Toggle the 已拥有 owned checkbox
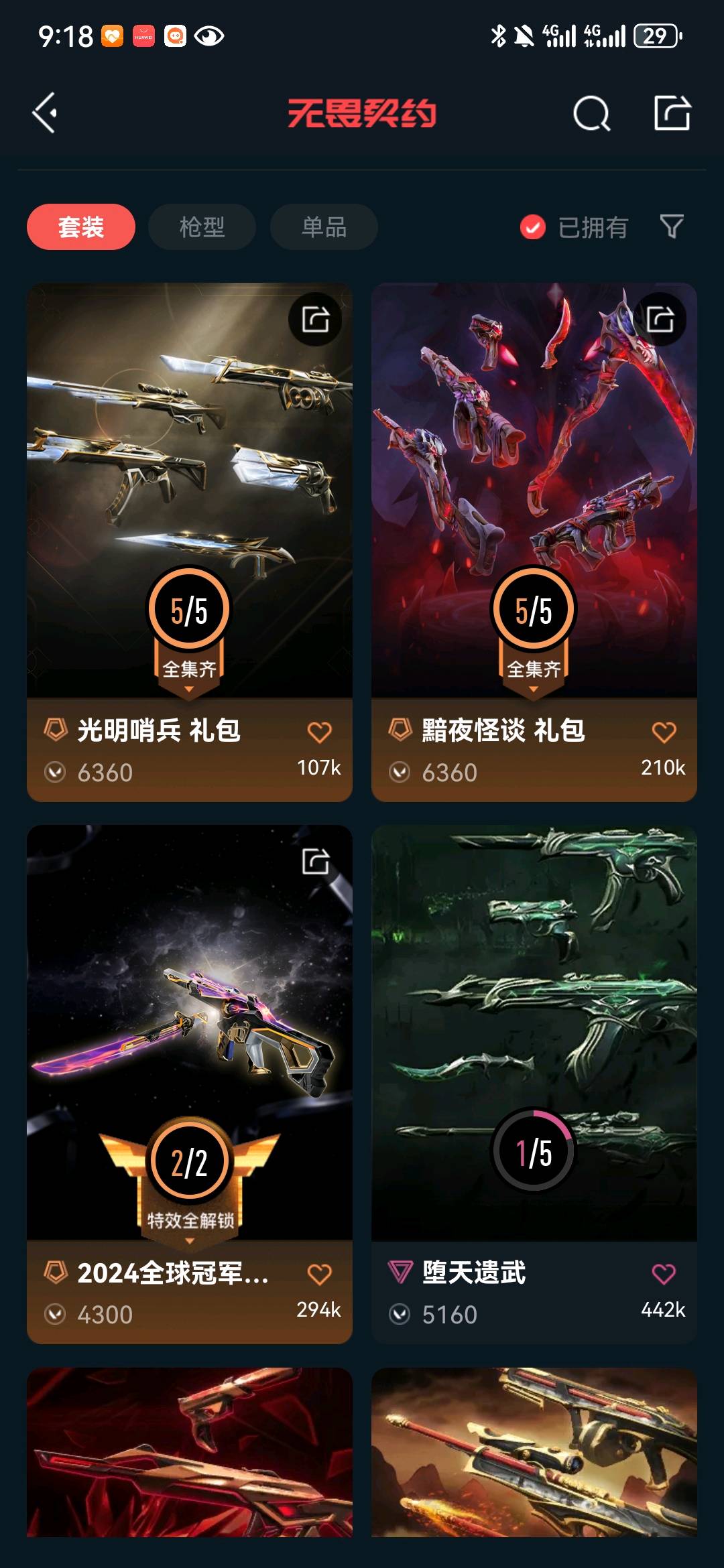This screenshot has width=724, height=1568. (533, 227)
